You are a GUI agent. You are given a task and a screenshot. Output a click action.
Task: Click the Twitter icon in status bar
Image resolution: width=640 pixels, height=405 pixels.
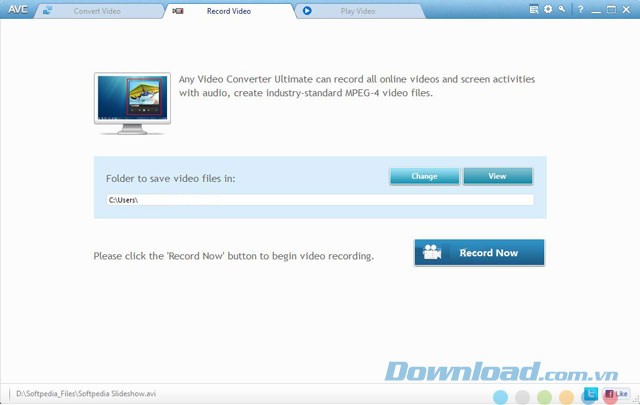pos(591,394)
